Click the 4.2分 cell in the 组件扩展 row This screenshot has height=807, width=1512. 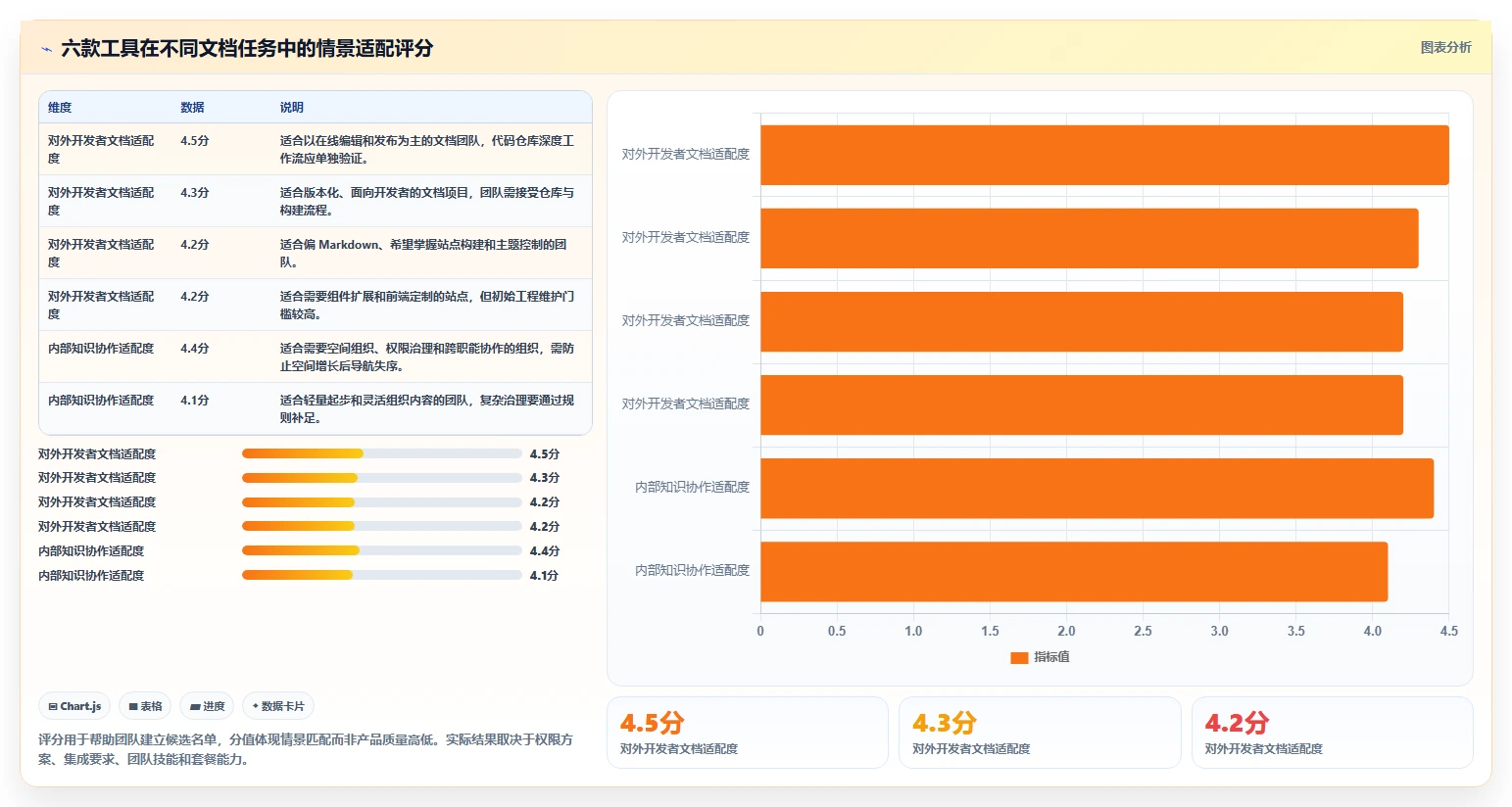[x=195, y=297]
